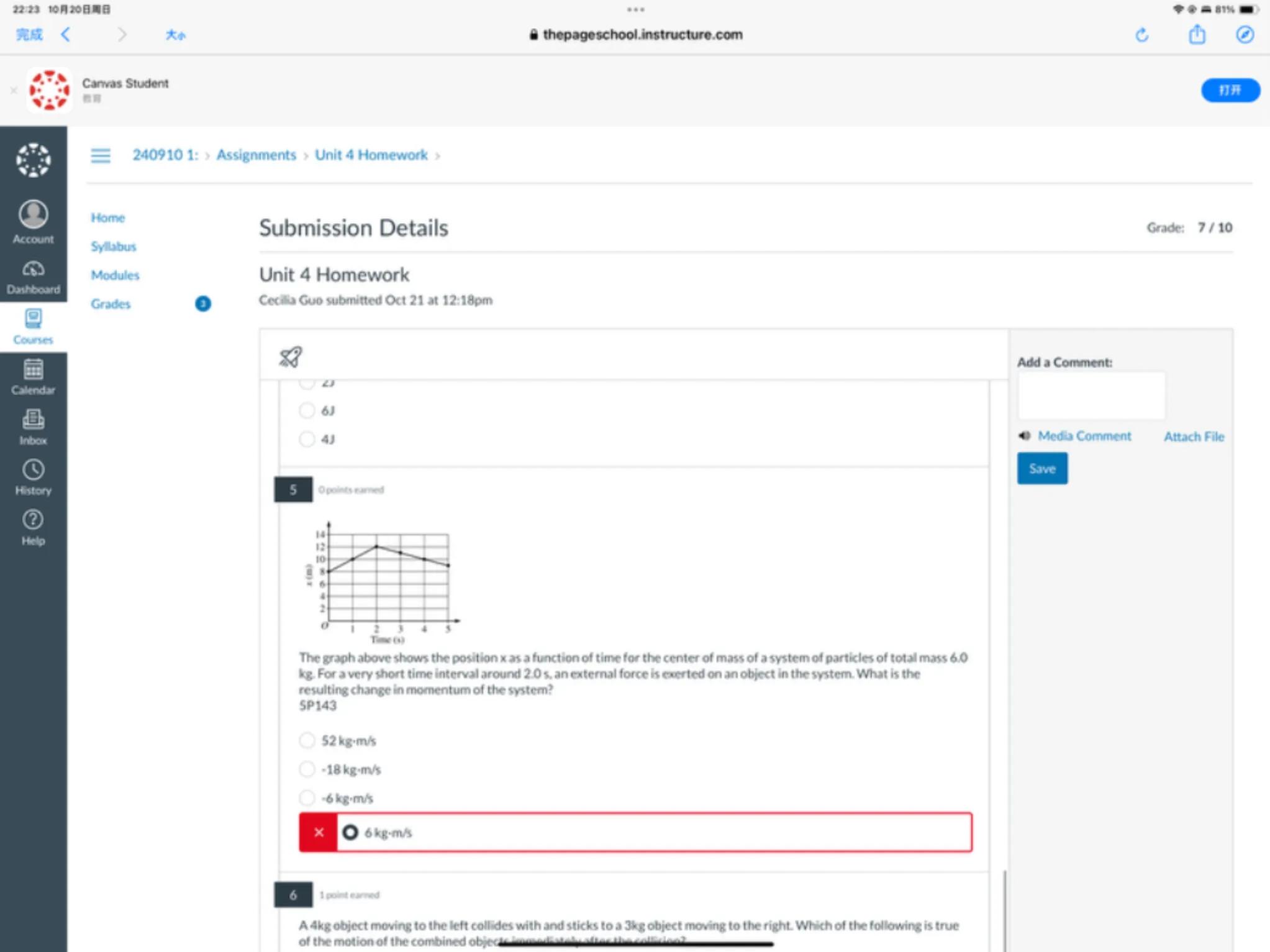The height and width of the screenshot is (952, 1270).
Task: Open the text size menu in Safari bar
Action: [175, 35]
